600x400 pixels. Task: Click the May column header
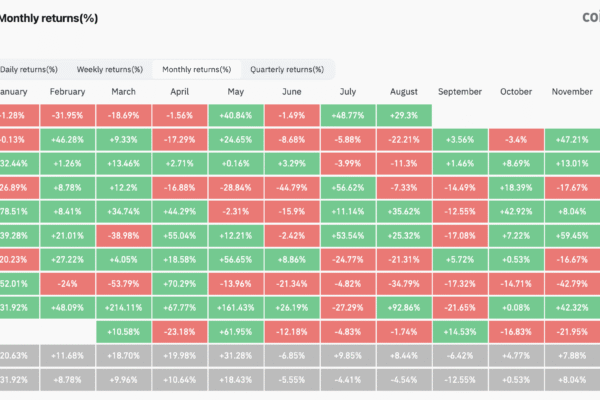(x=238, y=92)
